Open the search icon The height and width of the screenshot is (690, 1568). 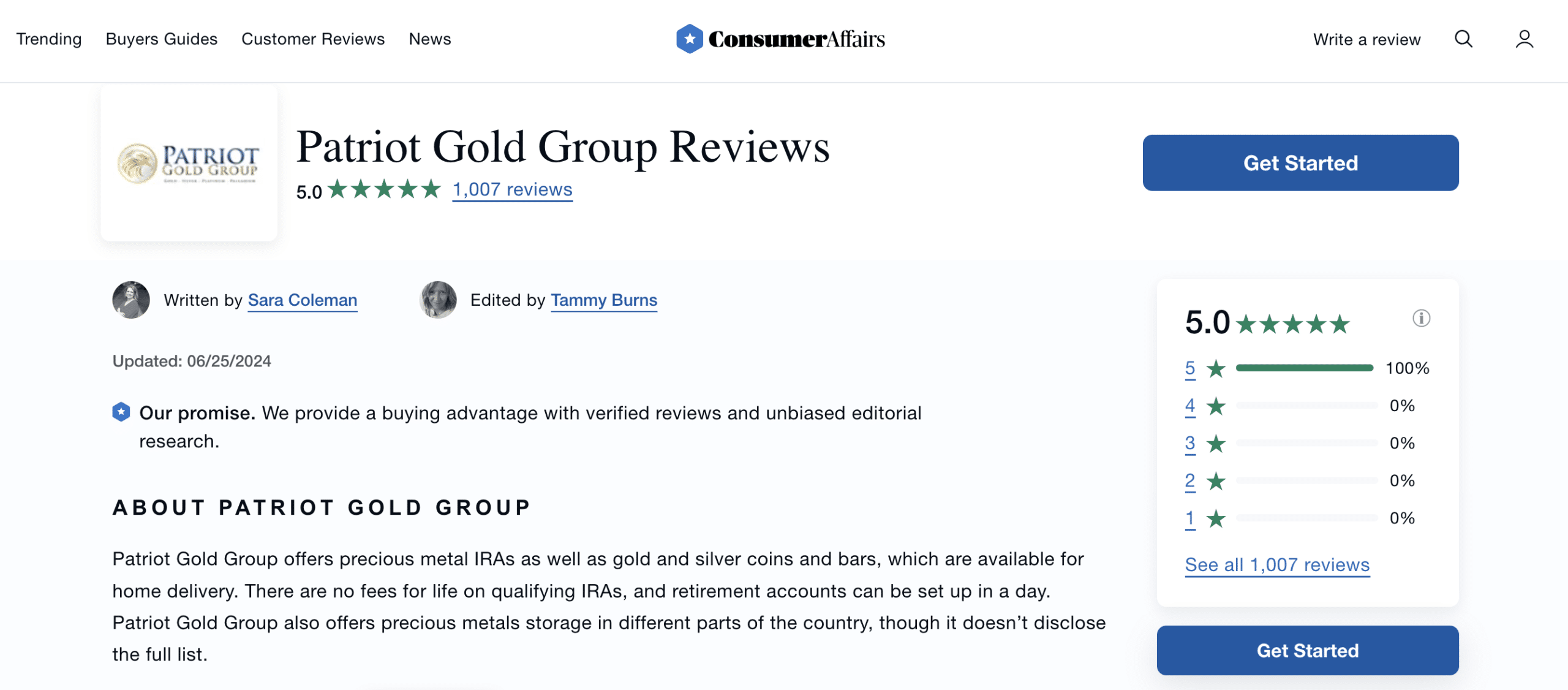(1463, 39)
